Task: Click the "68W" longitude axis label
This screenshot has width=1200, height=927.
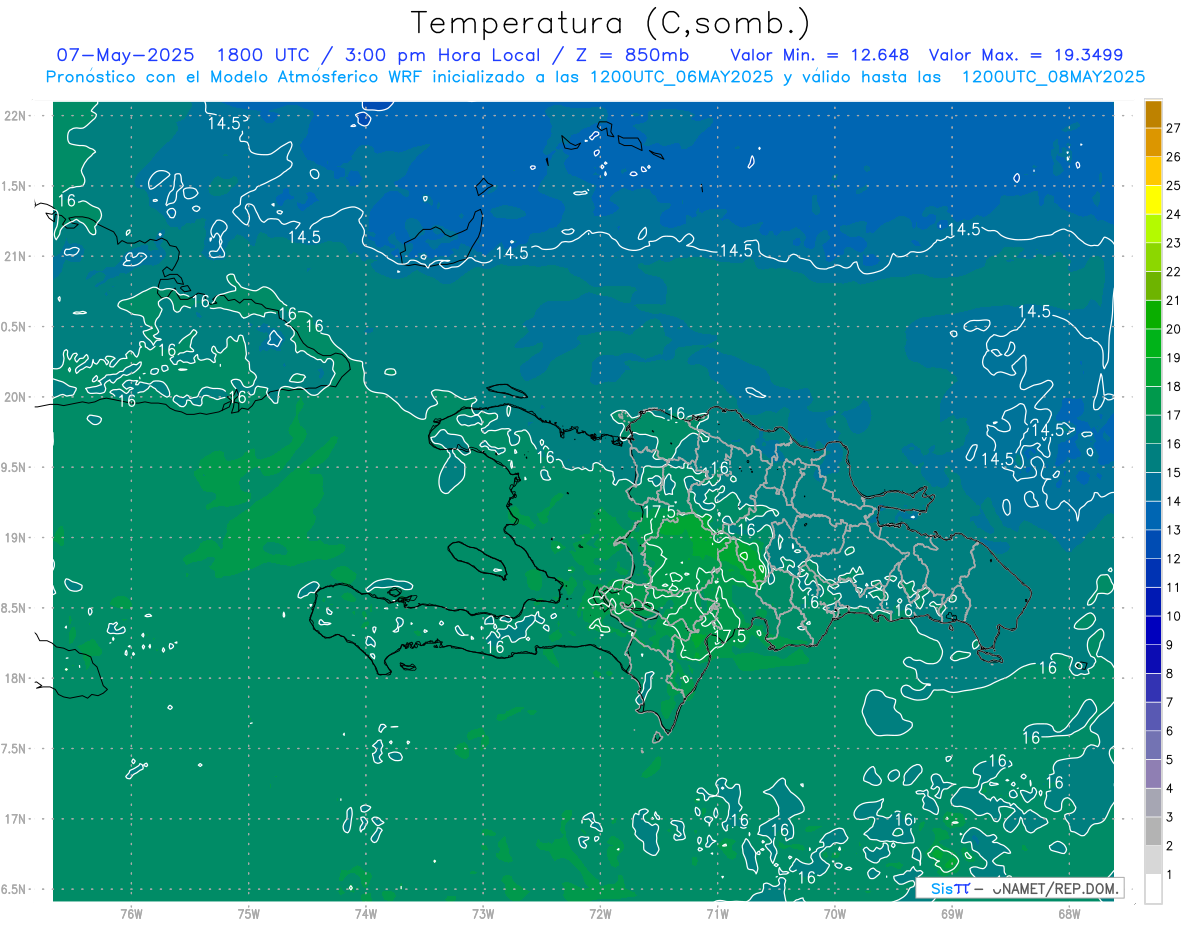Action: [1069, 913]
